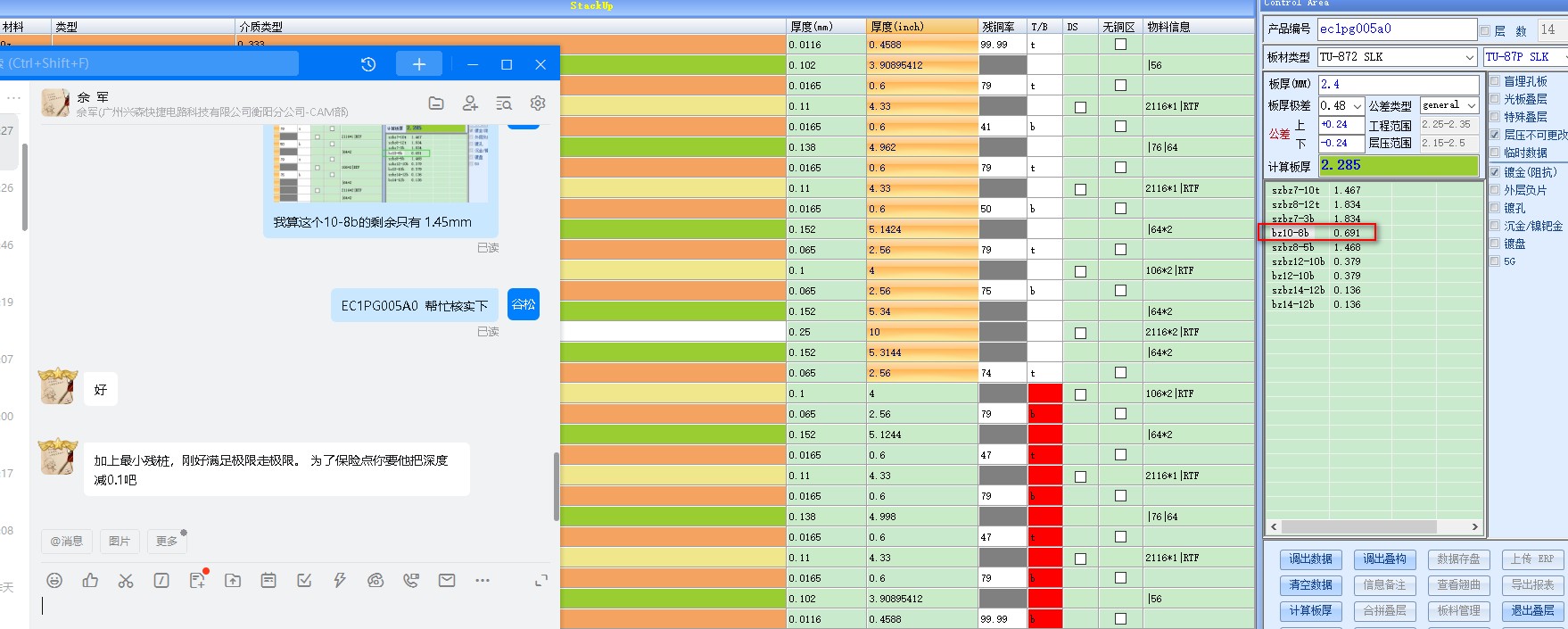
Task: Click 退出叠层 button
Action: (1533, 611)
